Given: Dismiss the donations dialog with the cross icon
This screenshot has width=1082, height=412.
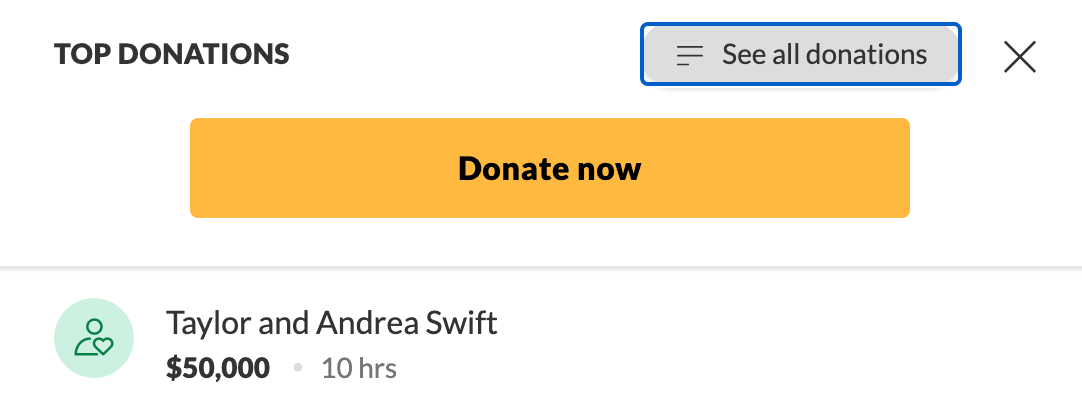Looking at the screenshot, I should tap(1019, 56).
